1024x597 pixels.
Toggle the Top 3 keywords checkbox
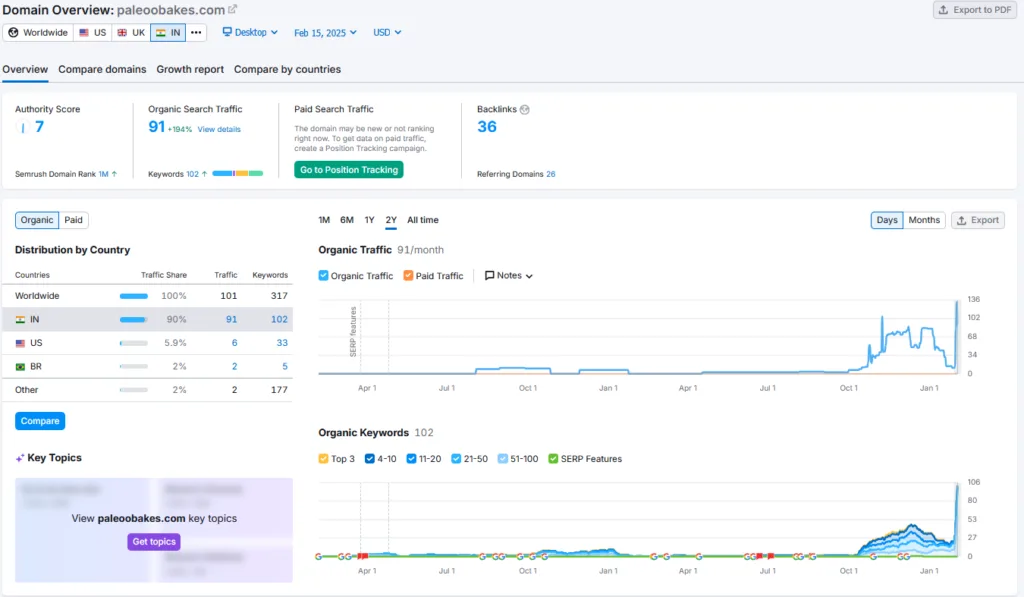coord(323,459)
